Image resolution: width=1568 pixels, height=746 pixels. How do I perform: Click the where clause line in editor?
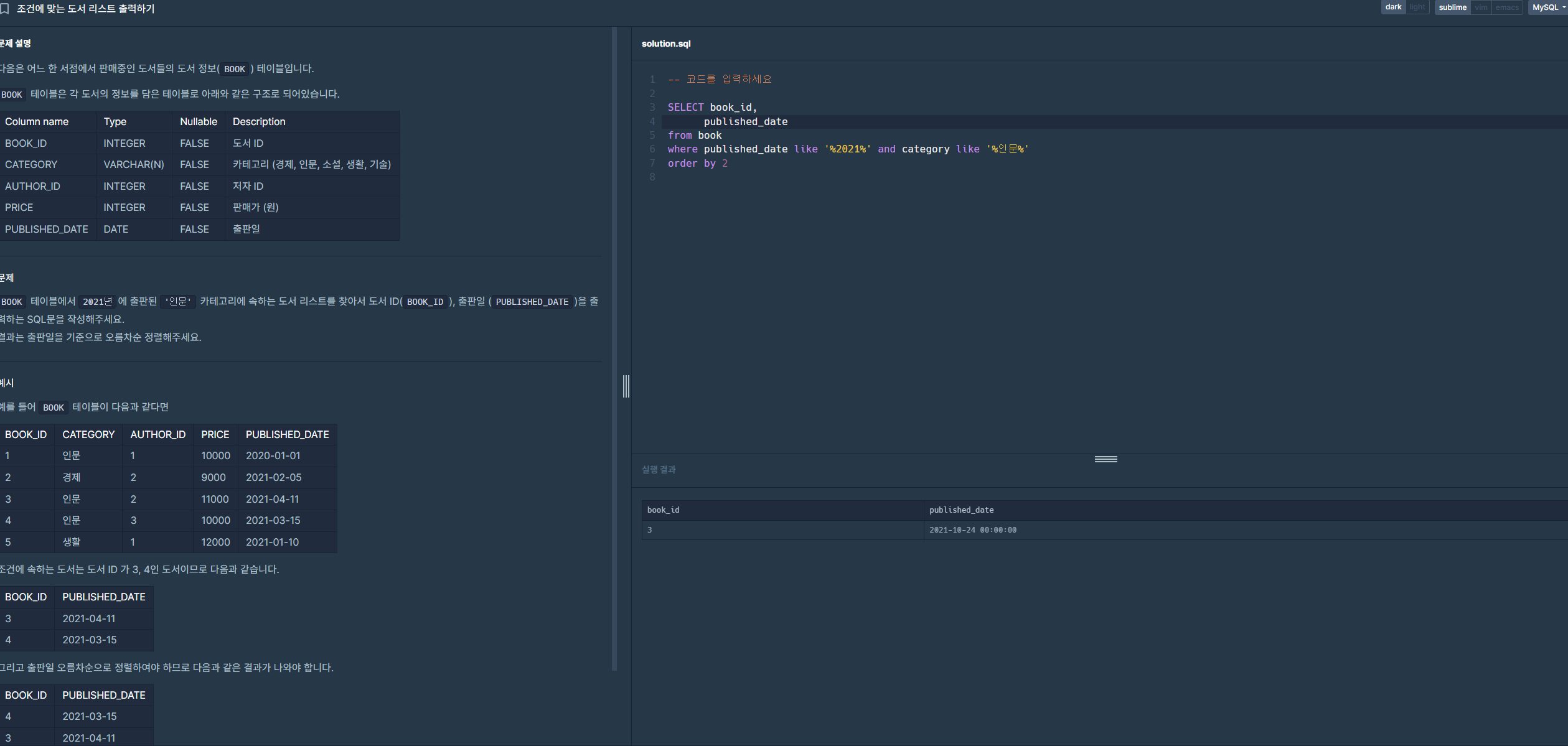coord(848,149)
